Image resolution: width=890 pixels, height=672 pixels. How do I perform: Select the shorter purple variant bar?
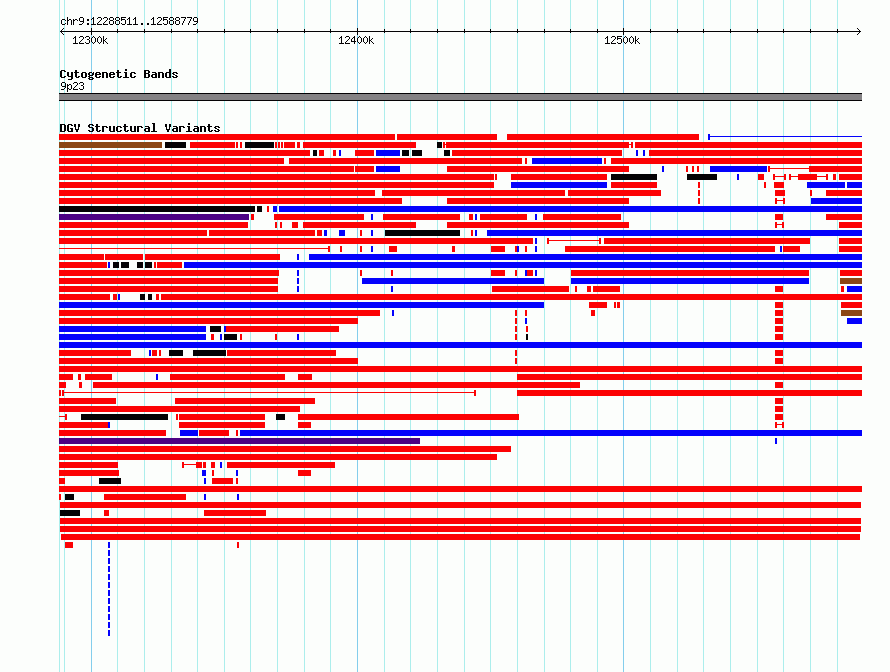tap(154, 217)
